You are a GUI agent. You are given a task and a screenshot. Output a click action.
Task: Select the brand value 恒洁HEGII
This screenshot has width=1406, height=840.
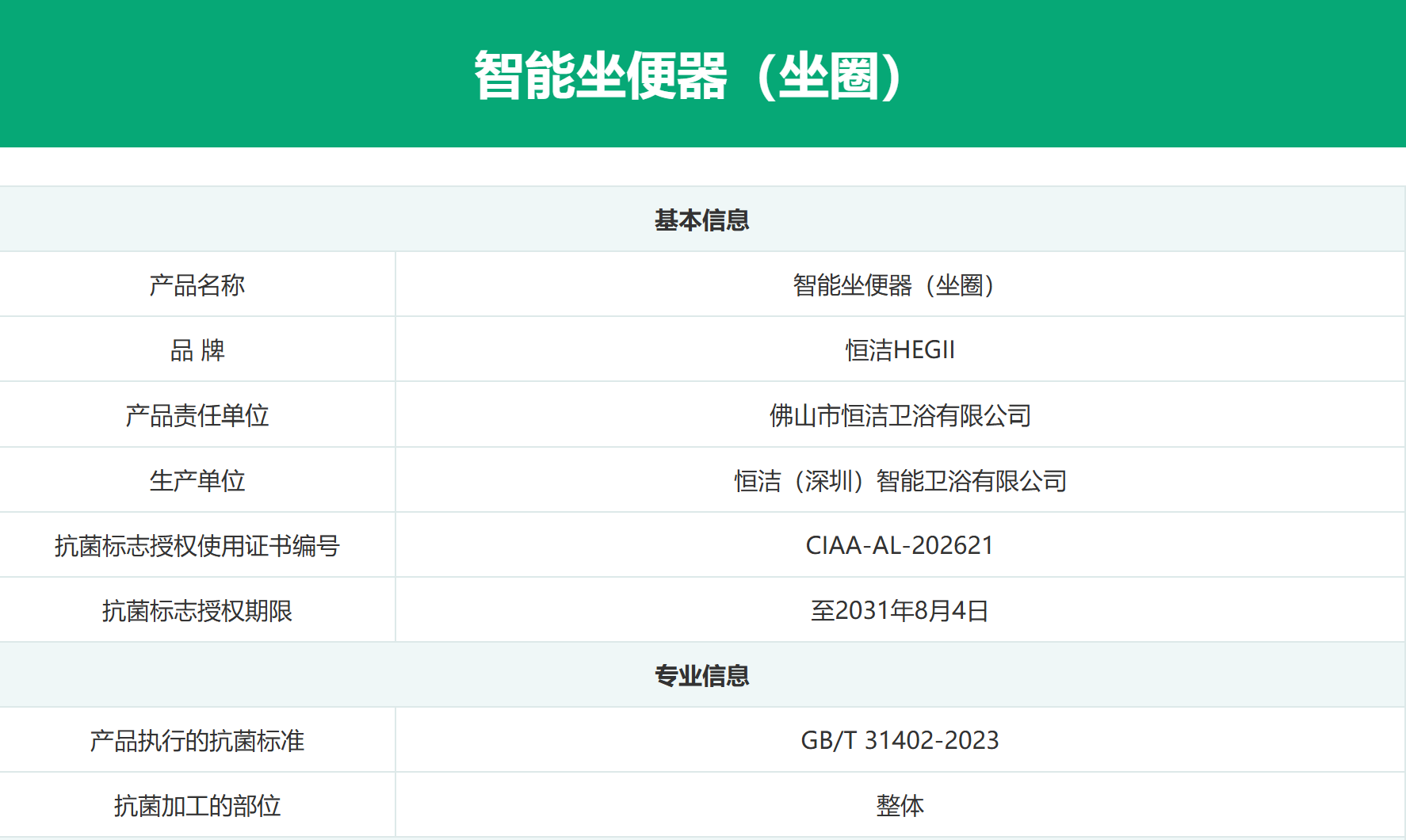coord(900,349)
